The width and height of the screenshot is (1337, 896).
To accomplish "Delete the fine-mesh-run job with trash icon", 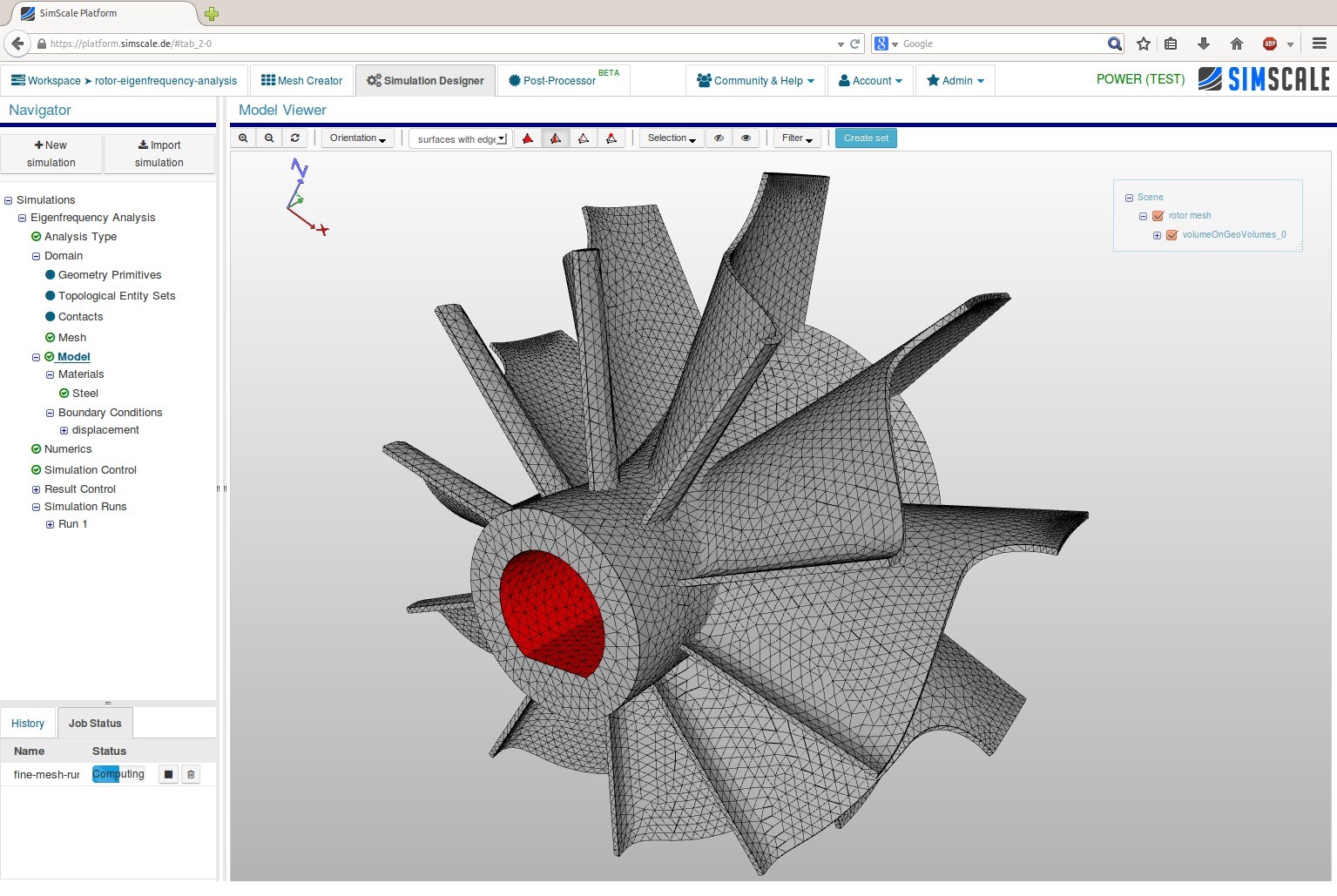I will tap(191, 774).
